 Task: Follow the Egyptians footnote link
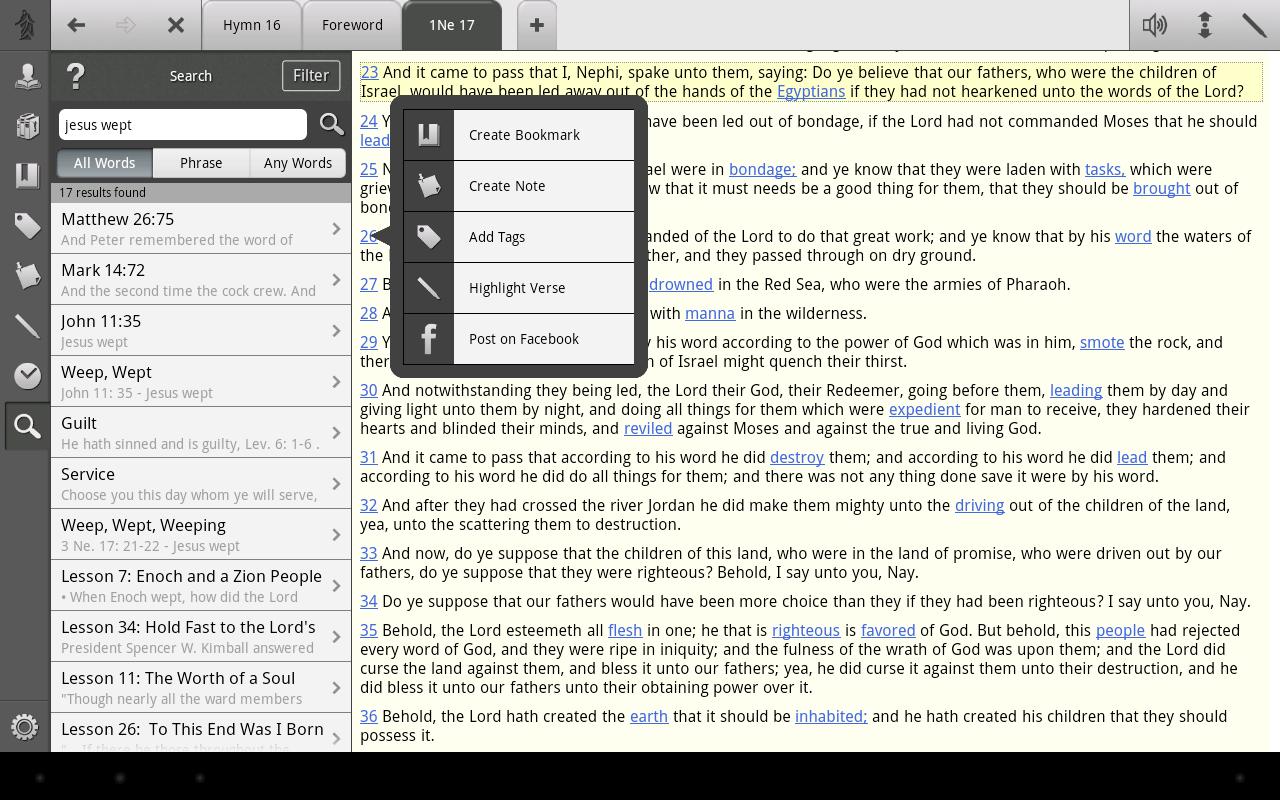(811, 91)
